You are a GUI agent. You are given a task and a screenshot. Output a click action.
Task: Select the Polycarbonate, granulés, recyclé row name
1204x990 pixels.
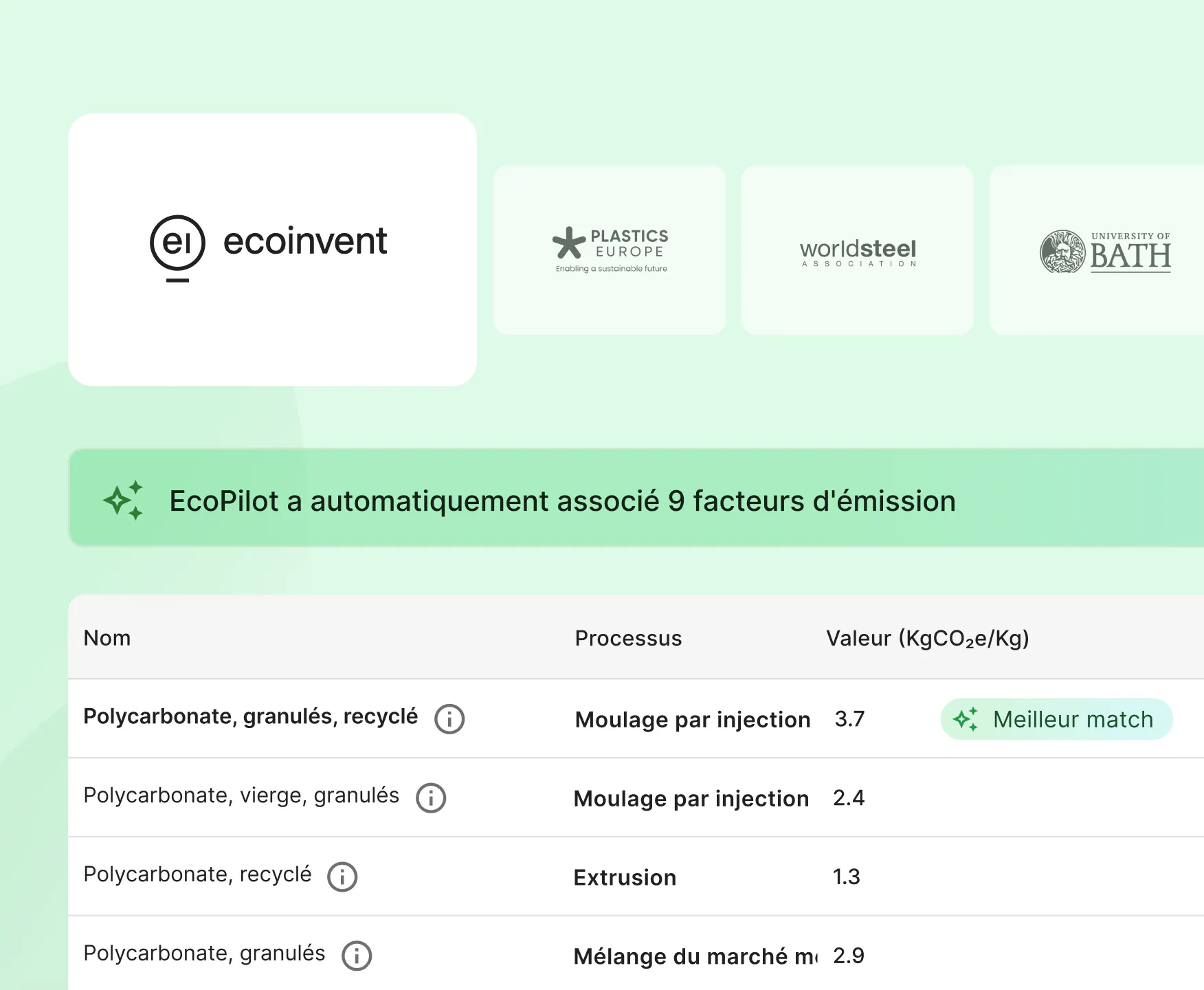click(x=250, y=716)
